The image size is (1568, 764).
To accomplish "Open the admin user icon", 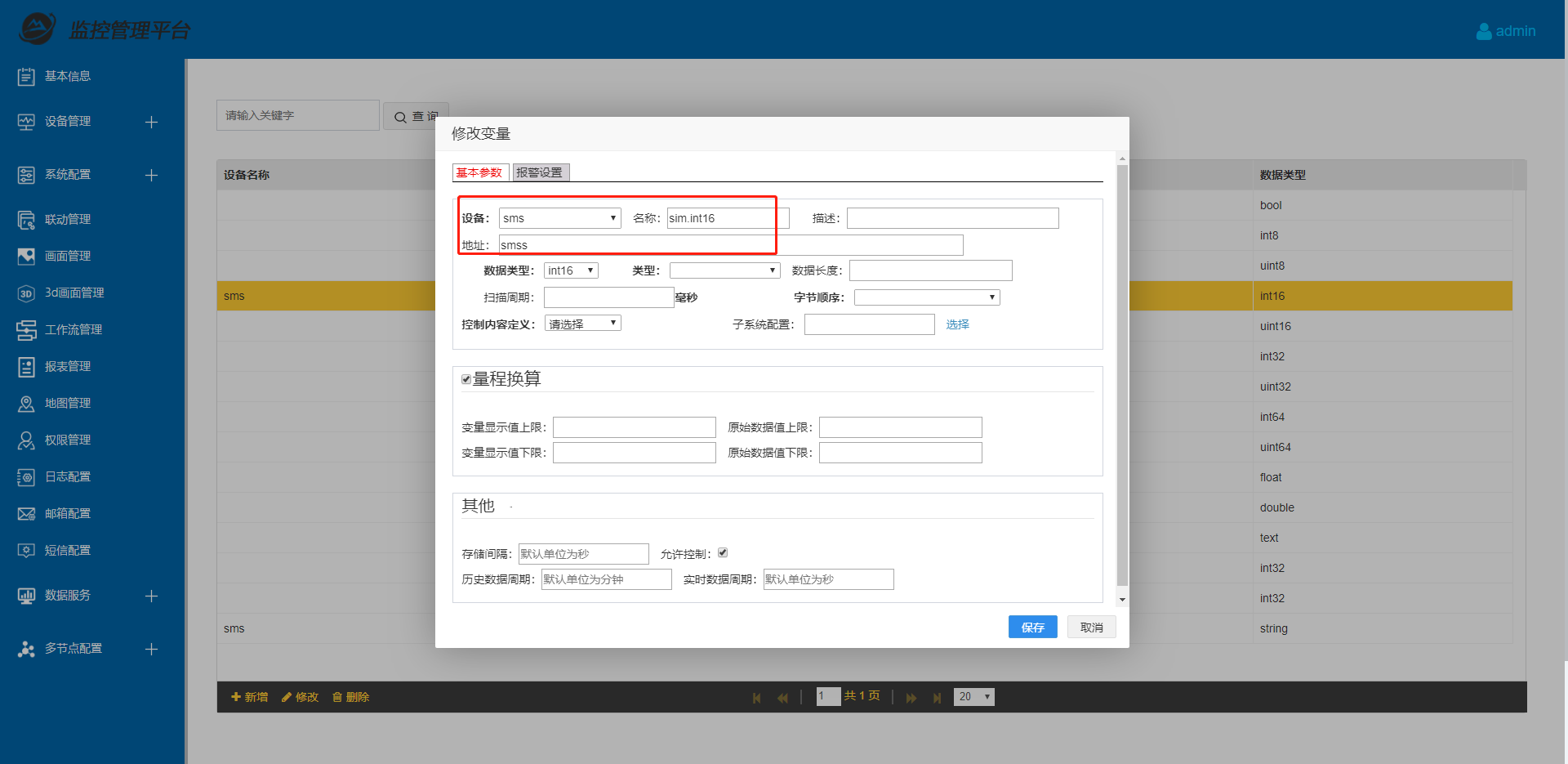I will (x=1484, y=31).
